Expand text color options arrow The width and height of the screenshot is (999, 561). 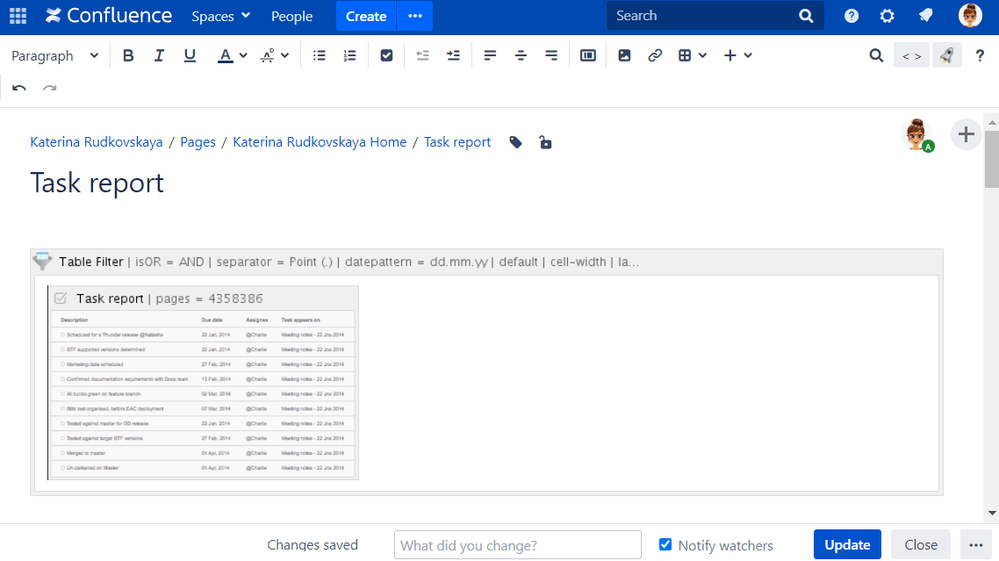tap(243, 56)
